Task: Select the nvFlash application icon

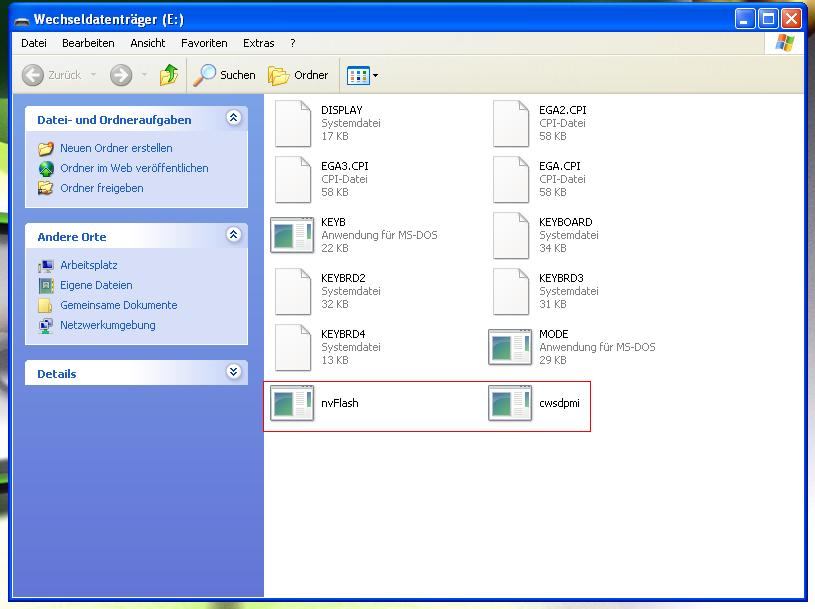Action: pyautogui.click(x=292, y=403)
